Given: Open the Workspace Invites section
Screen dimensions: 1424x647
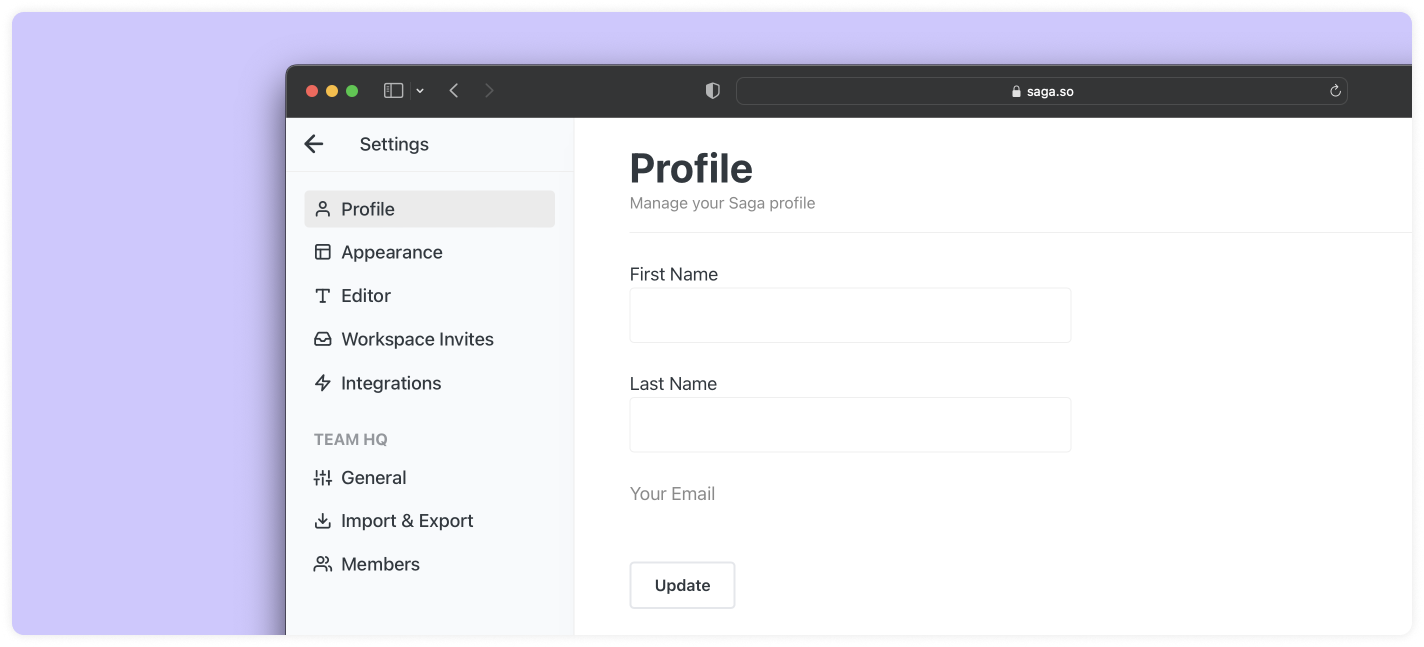Looking at the screenshot, I should [417, 339].
